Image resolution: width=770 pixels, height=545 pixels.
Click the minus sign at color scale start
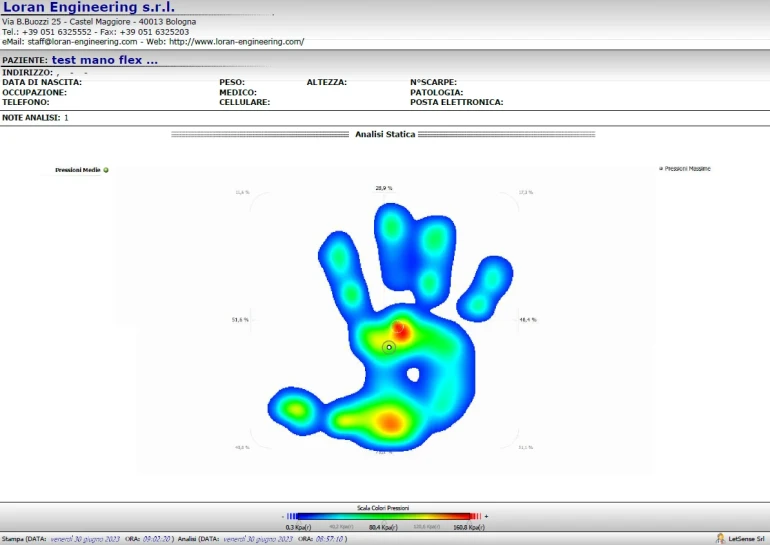[x=283, y=516]
